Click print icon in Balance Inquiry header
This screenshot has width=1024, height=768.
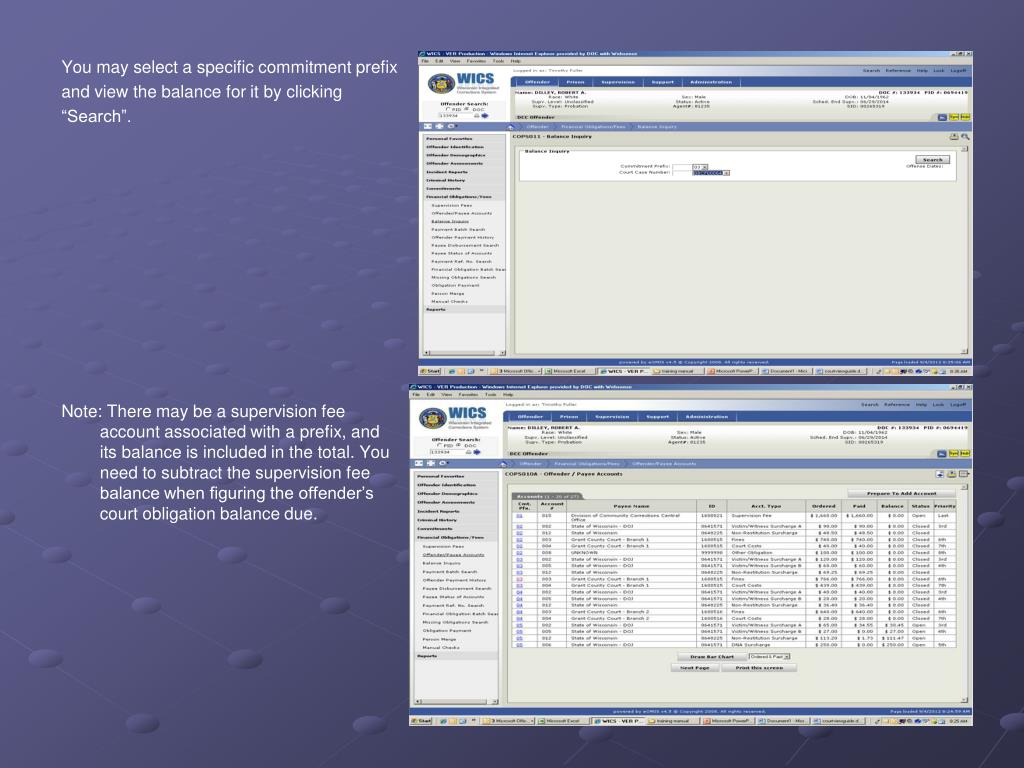953,137
